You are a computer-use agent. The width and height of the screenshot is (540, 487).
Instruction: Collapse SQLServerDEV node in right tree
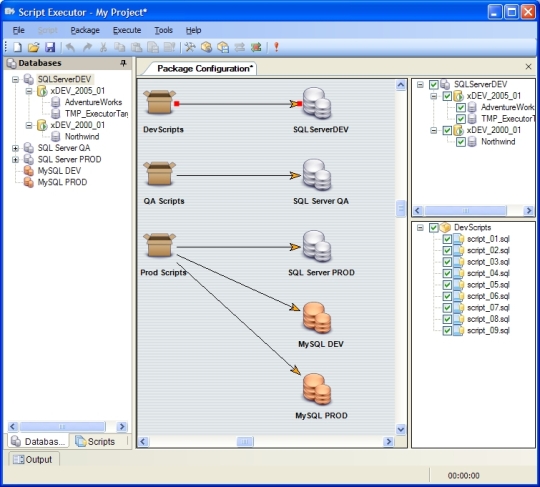pos(420,84)
